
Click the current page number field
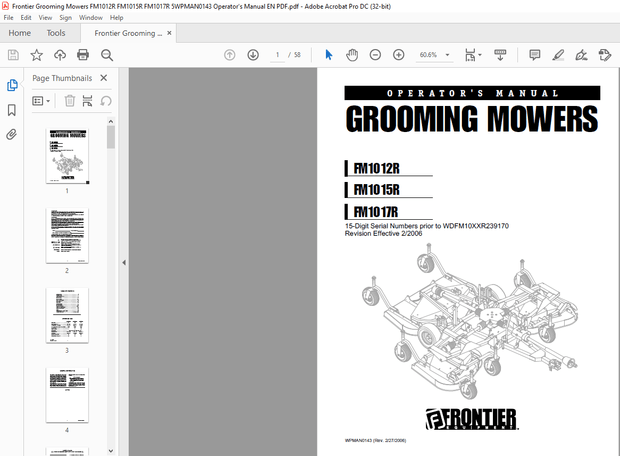tap(278, 55)
